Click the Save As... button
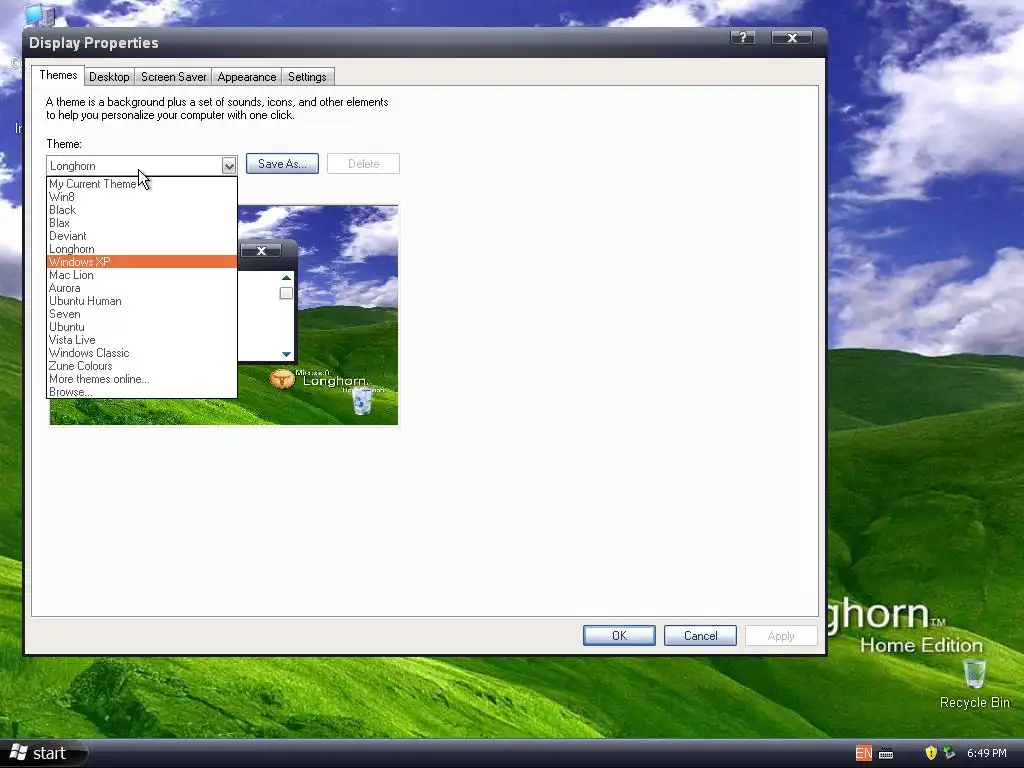Image resolution: width=1024 pixels, height=768 pixels. (282, 163)
